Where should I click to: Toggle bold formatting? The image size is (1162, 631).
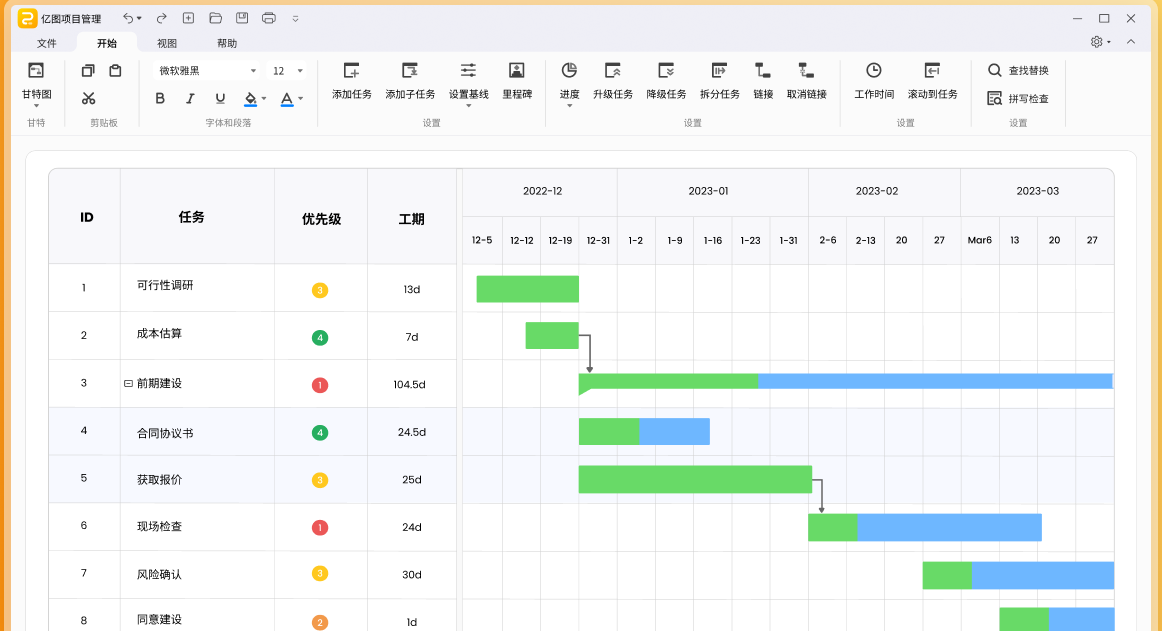click(x=160, y=100)
